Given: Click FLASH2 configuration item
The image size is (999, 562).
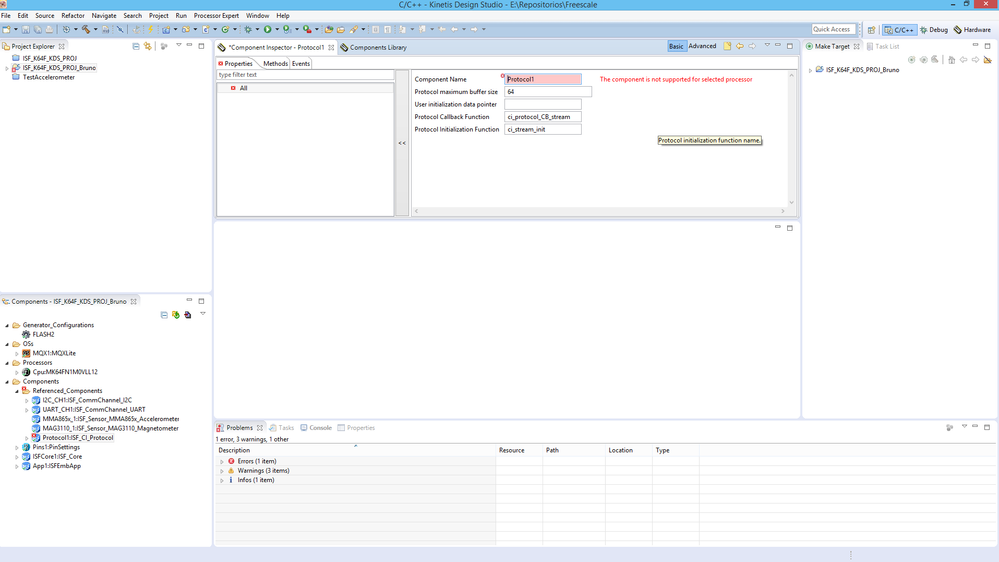Looking at the screenshot, I should (43, 335).
